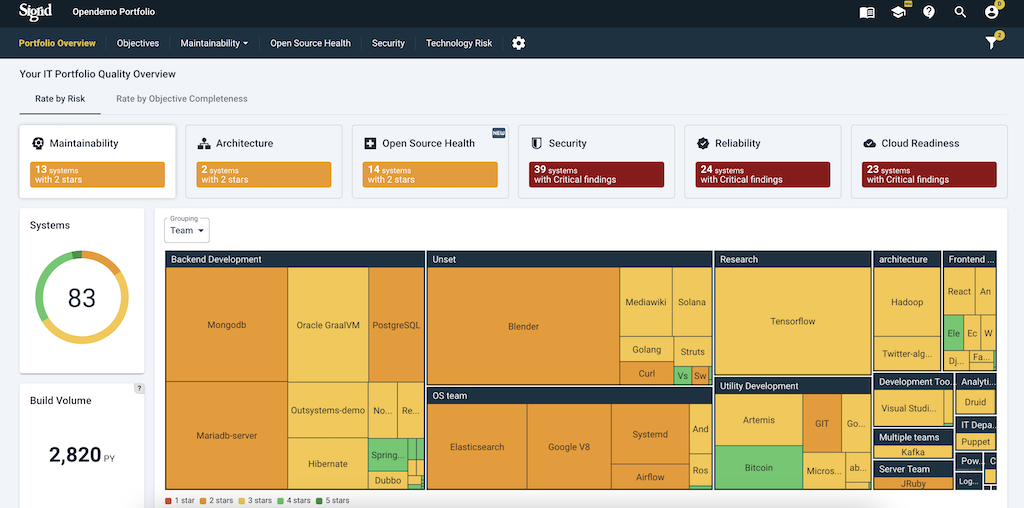Click the Build Volume help badge
Viewport: 1024px width, 508px height.
[139, 389]
